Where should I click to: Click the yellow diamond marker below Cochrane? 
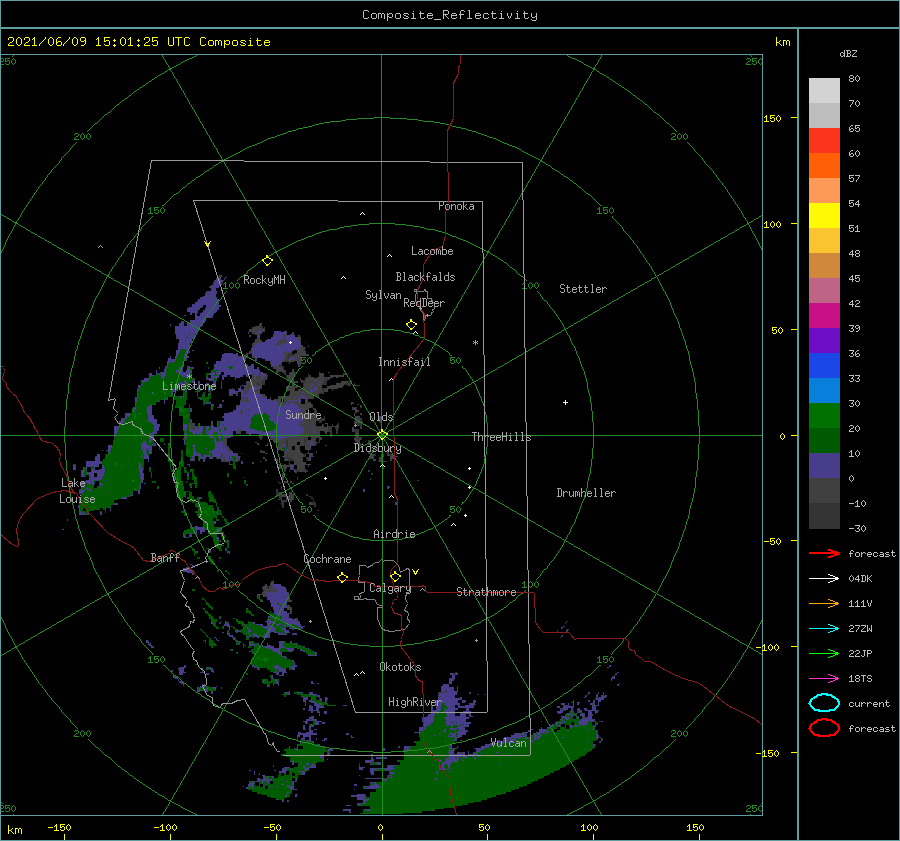pyautogui.click(x=343, y=577)
